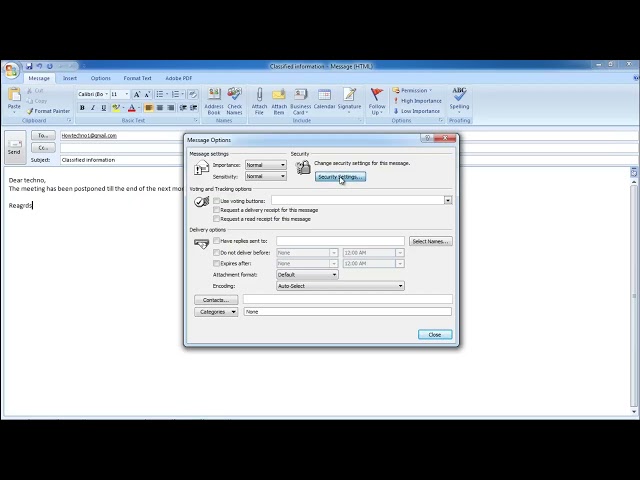Click the Center alignment icon
Viewport: 640px width, 480px height.
[160, 108]
